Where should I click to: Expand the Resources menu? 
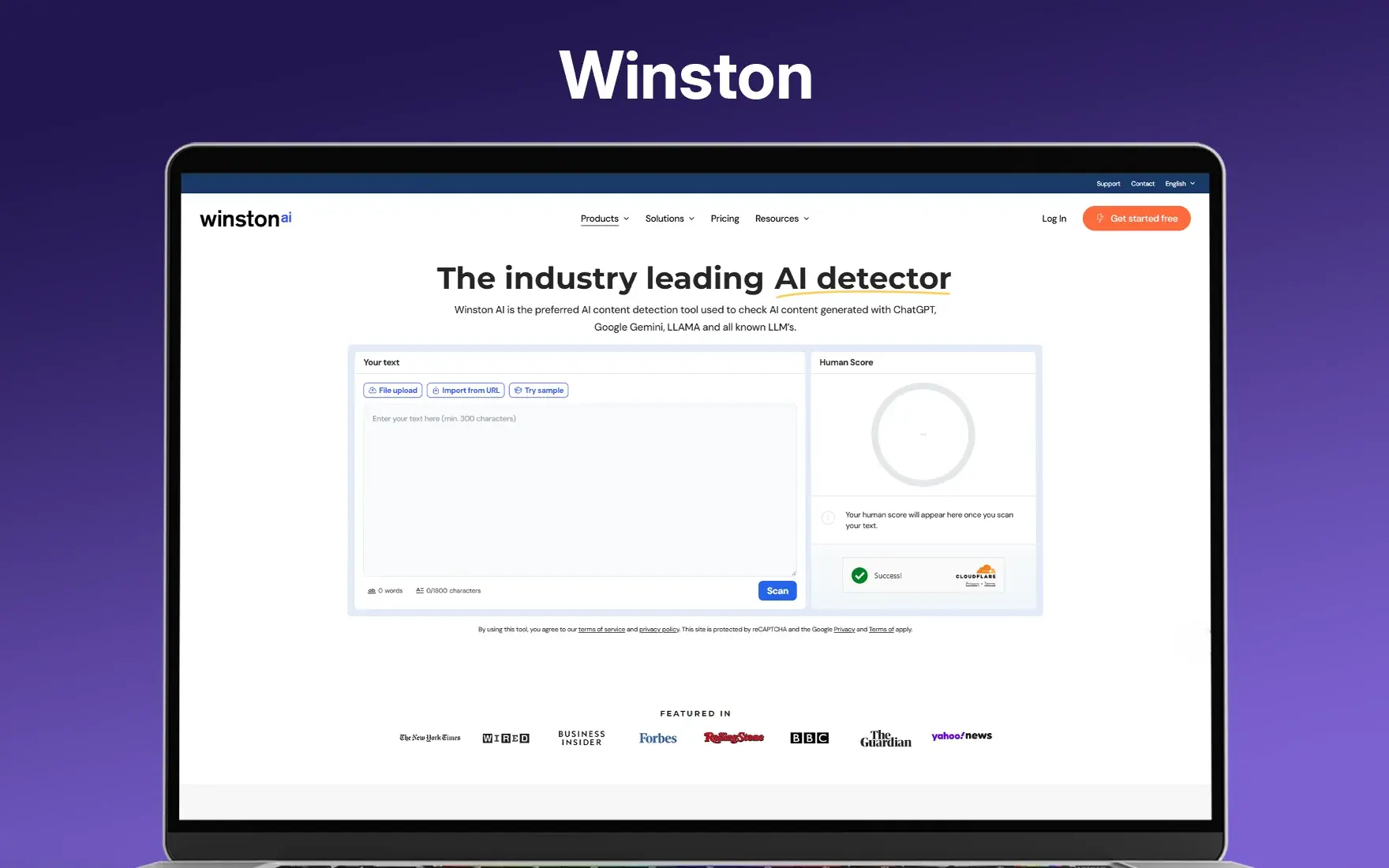click(781, 219)
